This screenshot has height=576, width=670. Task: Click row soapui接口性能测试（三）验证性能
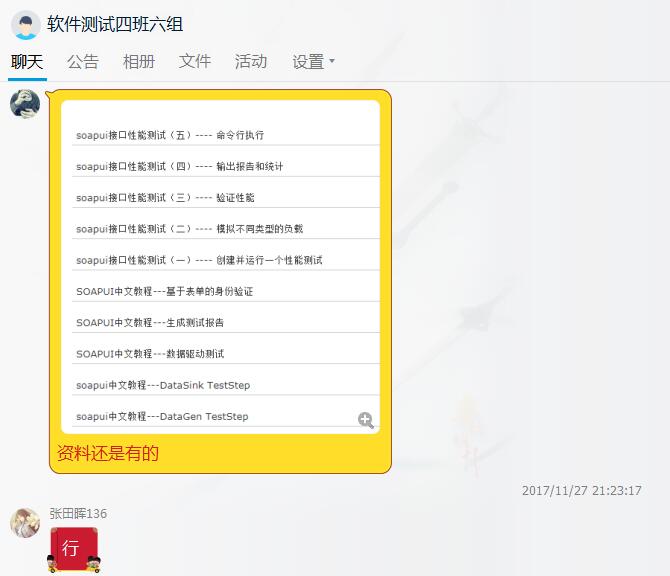pos(226,197)
